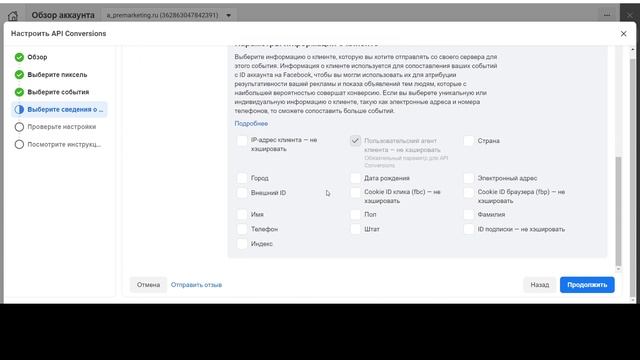Check ID подписки — не хэшировать checkbox
This screenshot has width=640, height=360.
469,229
